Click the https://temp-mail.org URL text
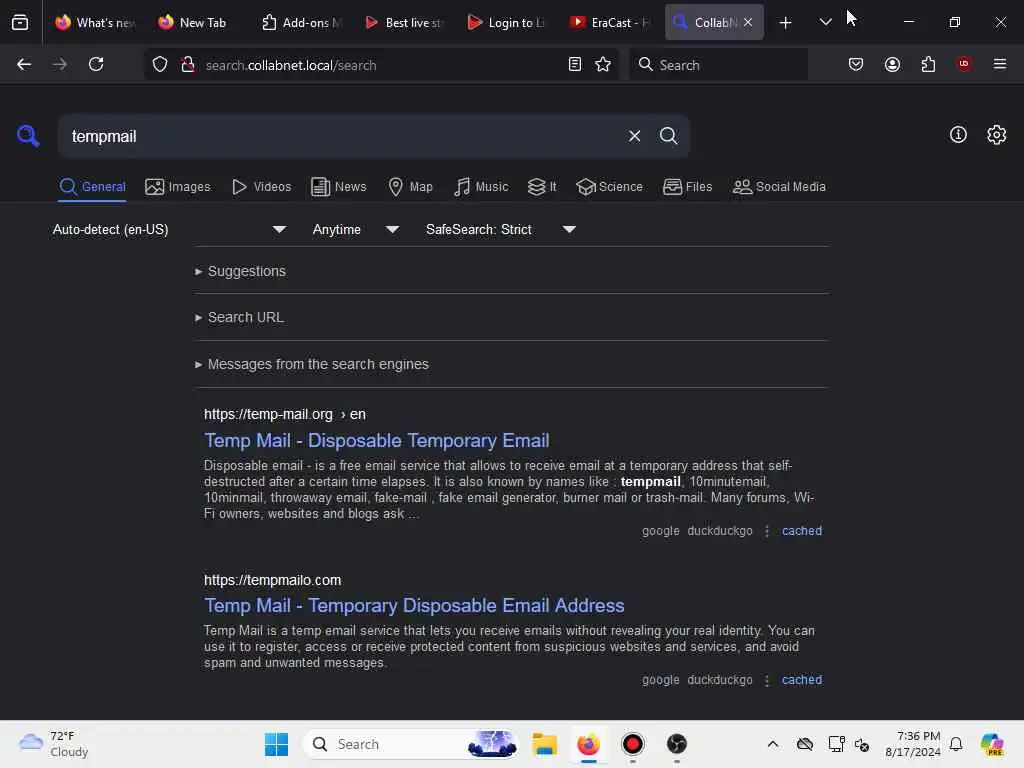This screenshot has height=768, width=1024. click(x=268, y=414)
